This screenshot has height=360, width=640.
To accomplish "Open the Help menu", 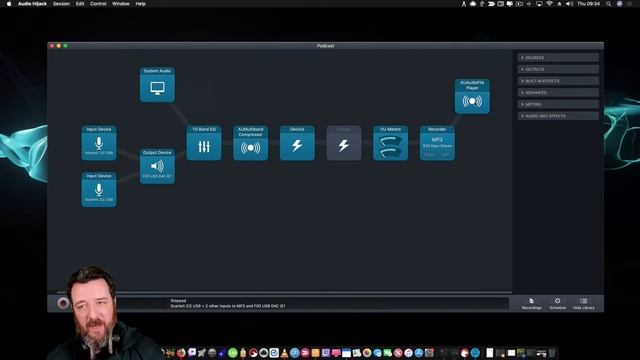I will point(140,4).
